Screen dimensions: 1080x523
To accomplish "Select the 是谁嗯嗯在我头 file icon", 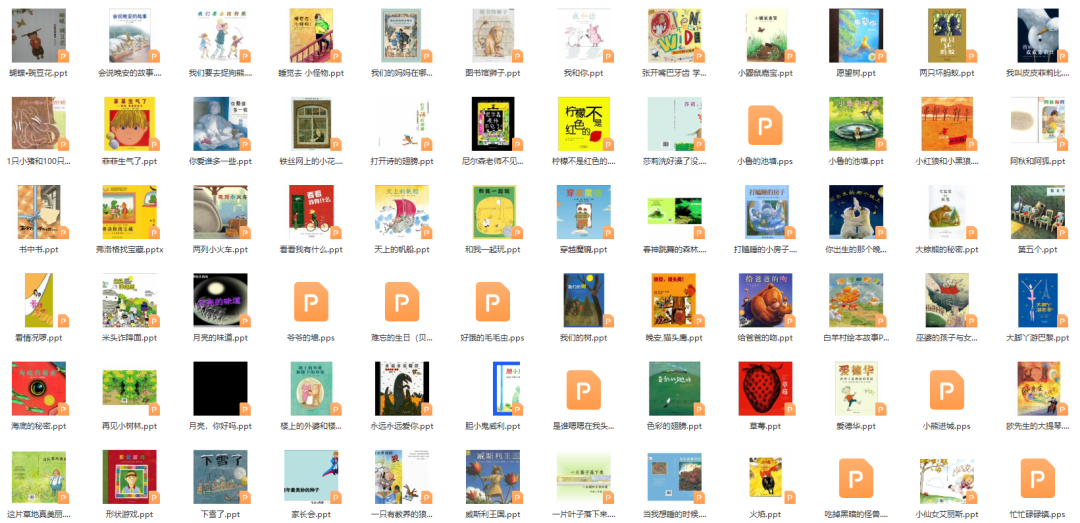I will 583,389.
